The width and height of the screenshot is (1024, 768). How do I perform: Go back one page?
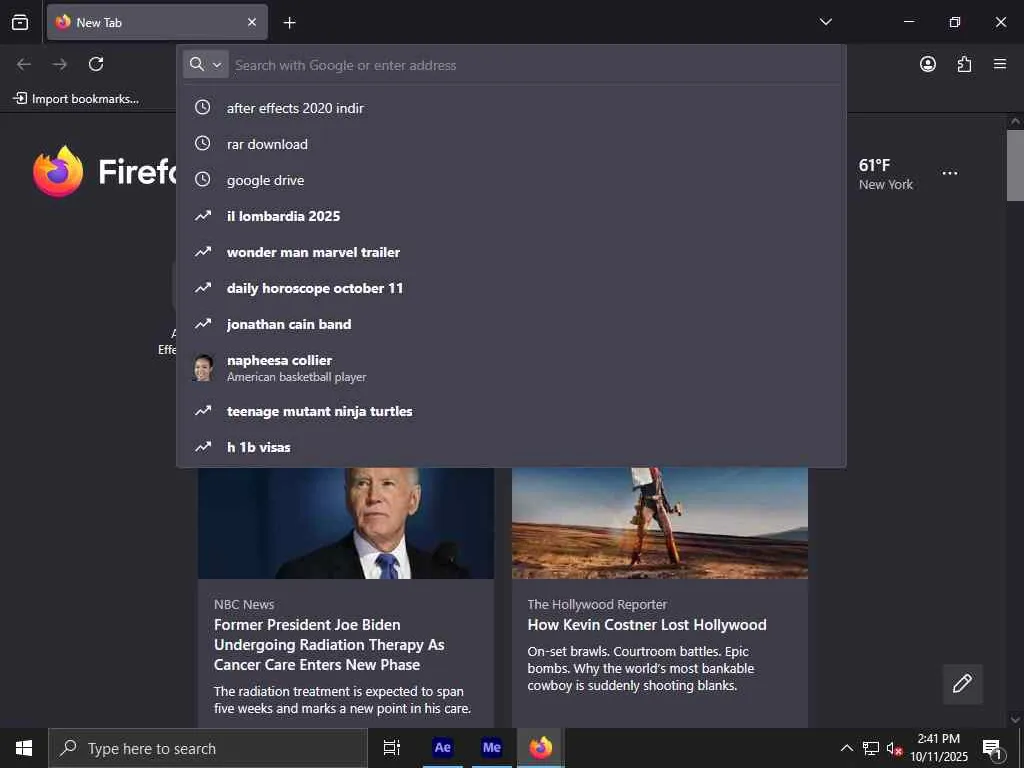tap(24, 64)
